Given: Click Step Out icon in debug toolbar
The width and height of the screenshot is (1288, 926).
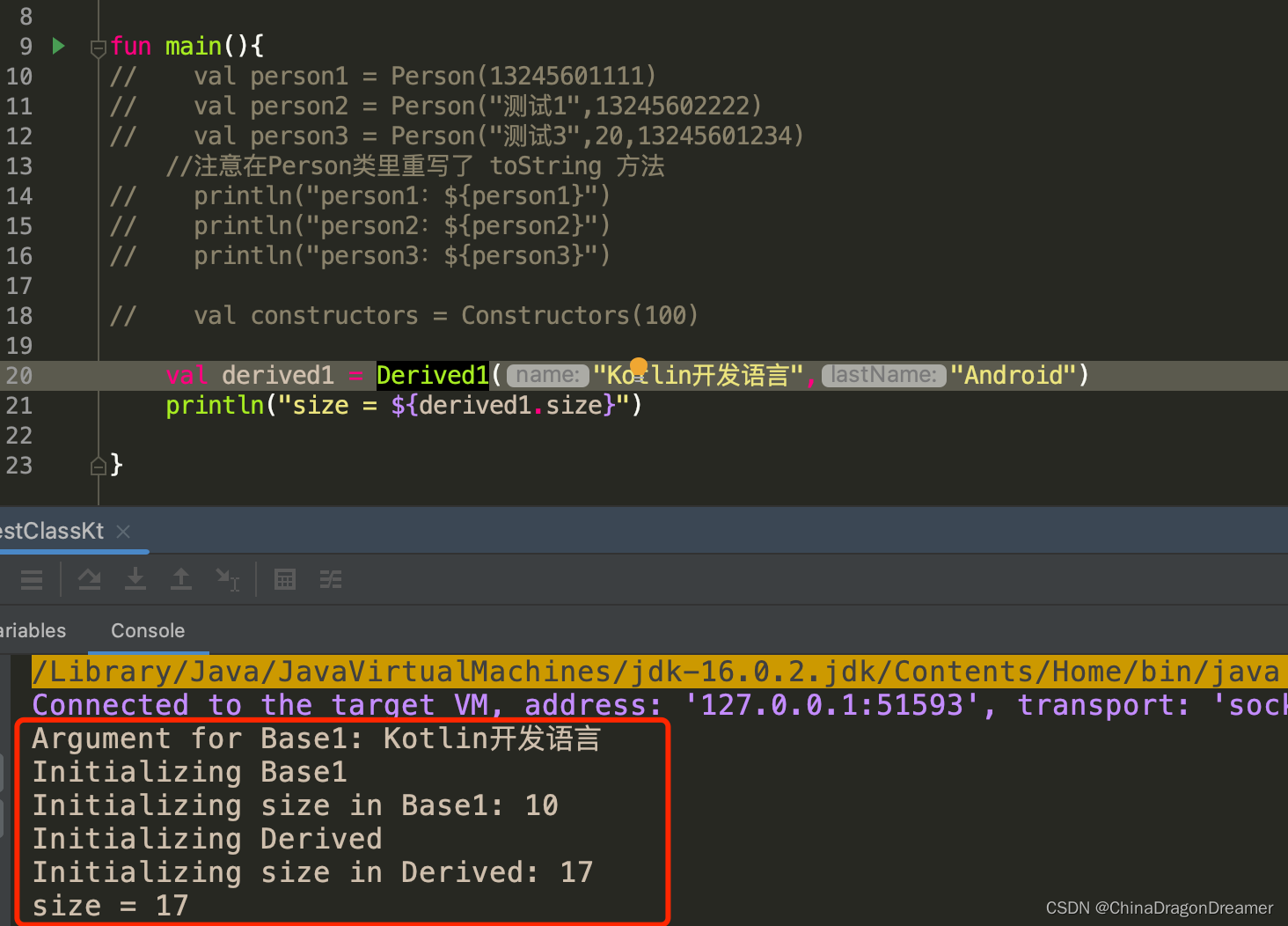Looking at the screenshot, I should pyautogui.click(x=181, y=579).
